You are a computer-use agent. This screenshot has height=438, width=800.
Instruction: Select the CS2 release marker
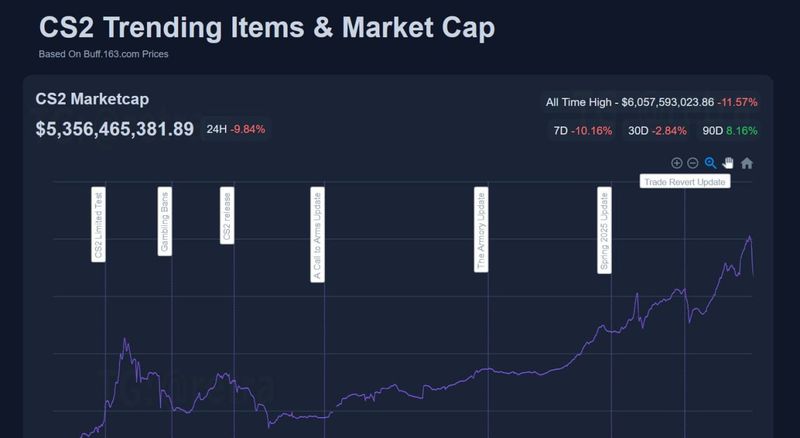(227, 215)
